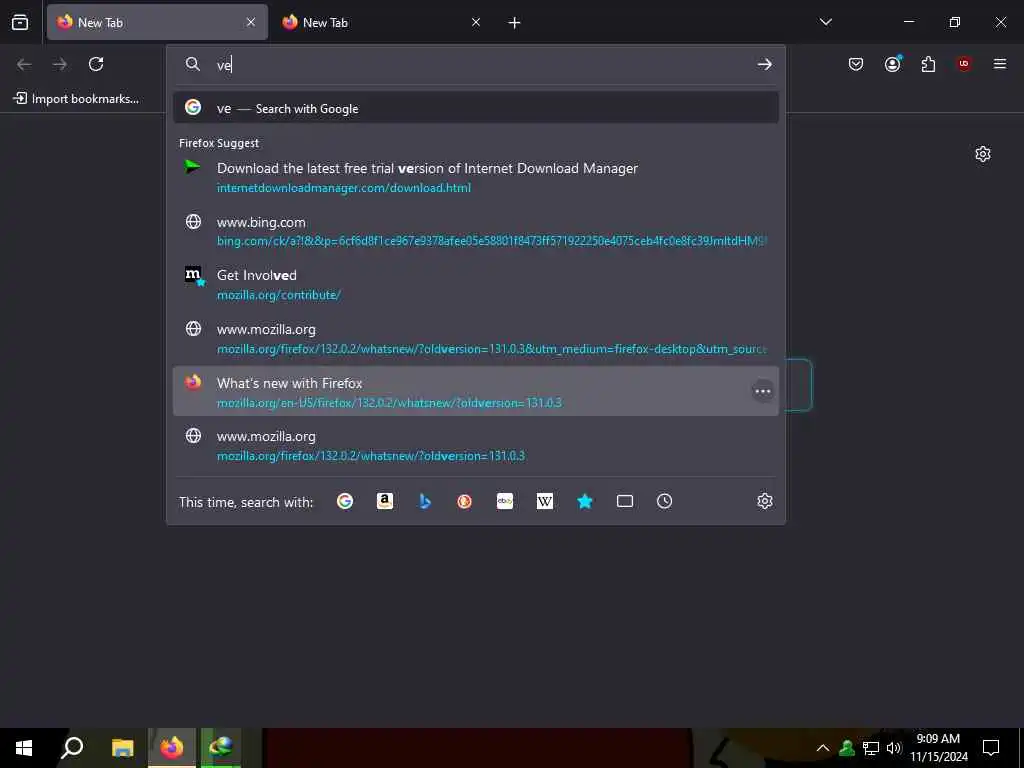
Task: Search this time with Wikipedia
Action: [x=545, y=501]
